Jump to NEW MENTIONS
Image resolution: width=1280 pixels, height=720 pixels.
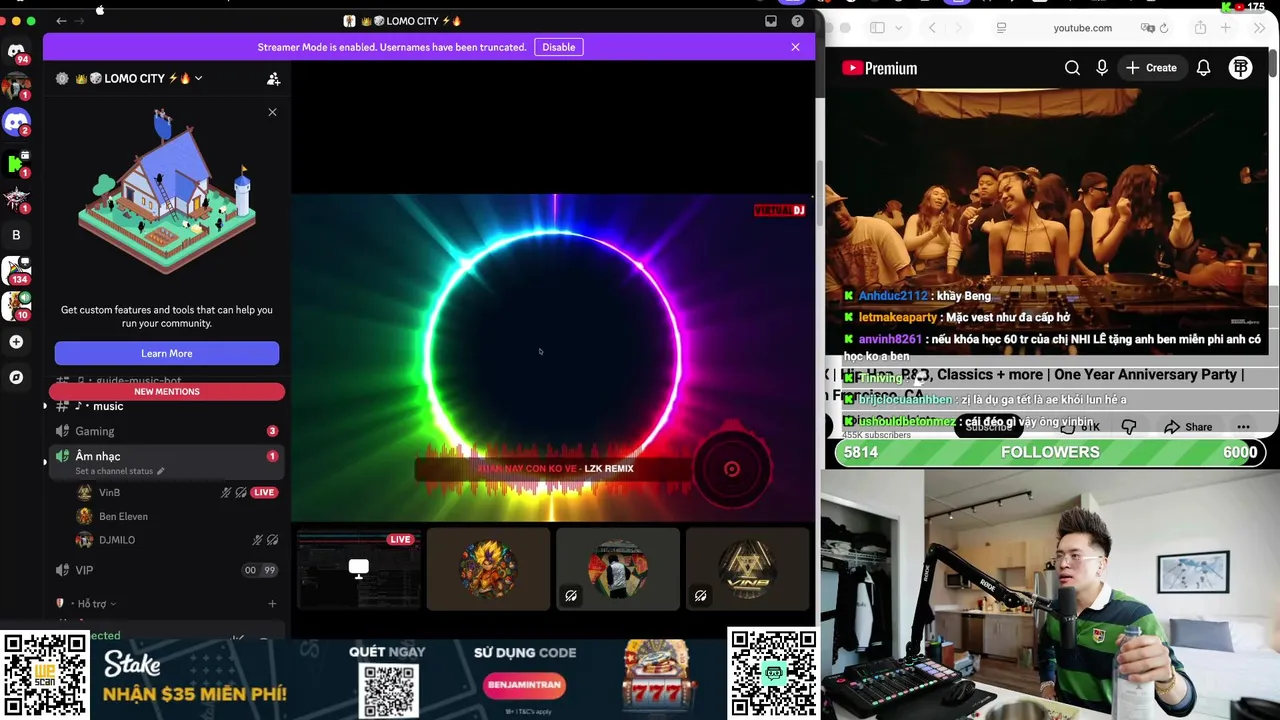pyautogui.click(x=167, y=391)
